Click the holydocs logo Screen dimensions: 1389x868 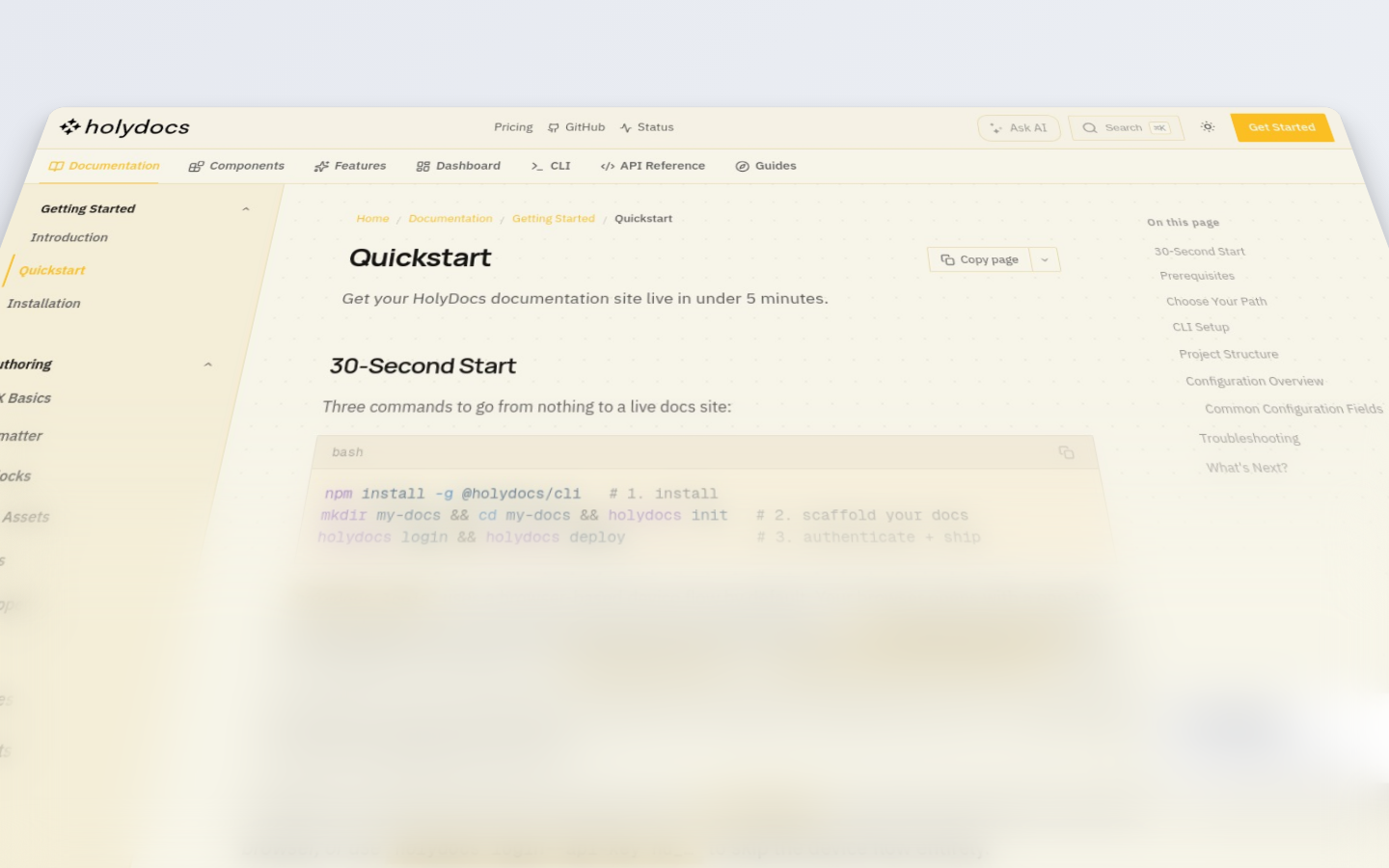(124, 127)
